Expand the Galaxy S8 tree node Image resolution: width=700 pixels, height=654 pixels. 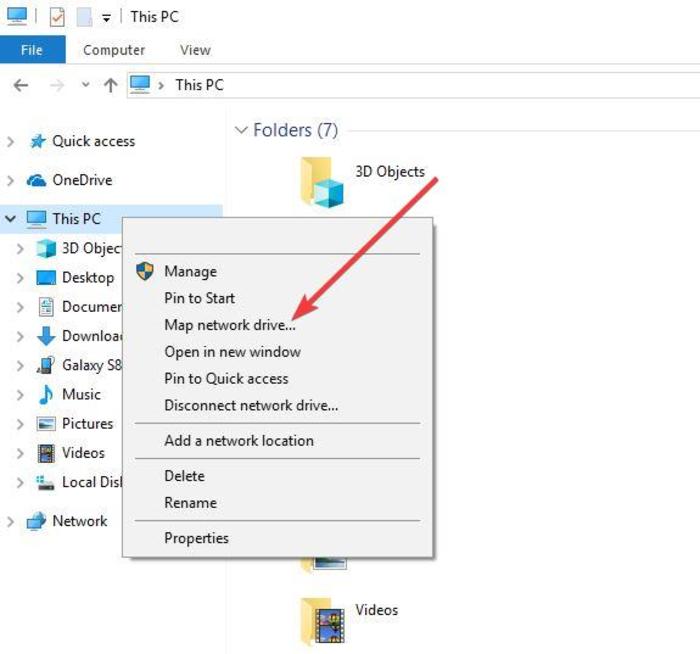(x=20, y=366)
